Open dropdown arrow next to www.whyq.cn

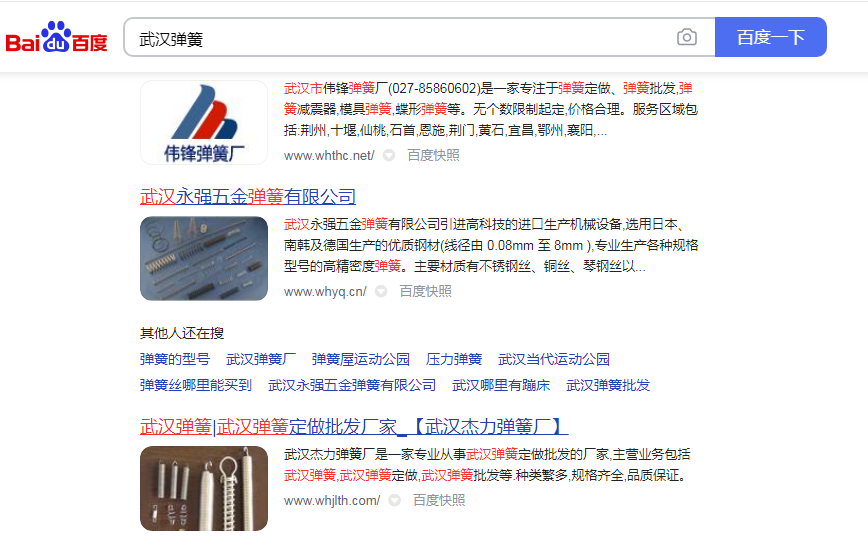[x=381, y=291]
